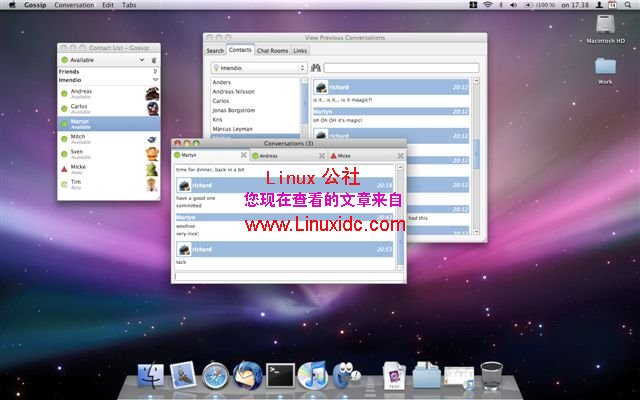Screen dimensions: 640x400
Task: Open the Trash in the Dock
Action: pos(491,376)
